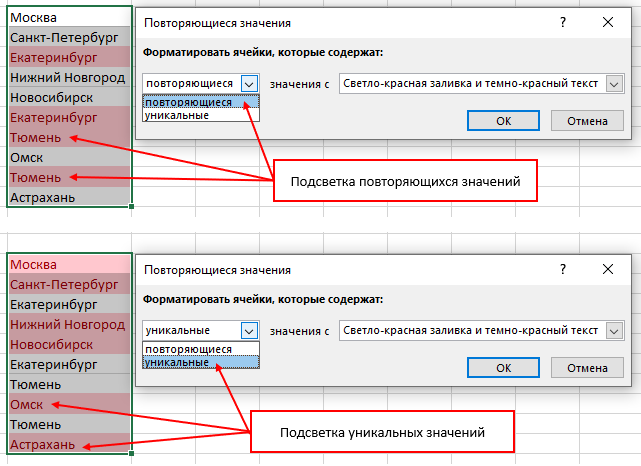Choose highlighted уникальные option in the lower list

tap(201, 362)
